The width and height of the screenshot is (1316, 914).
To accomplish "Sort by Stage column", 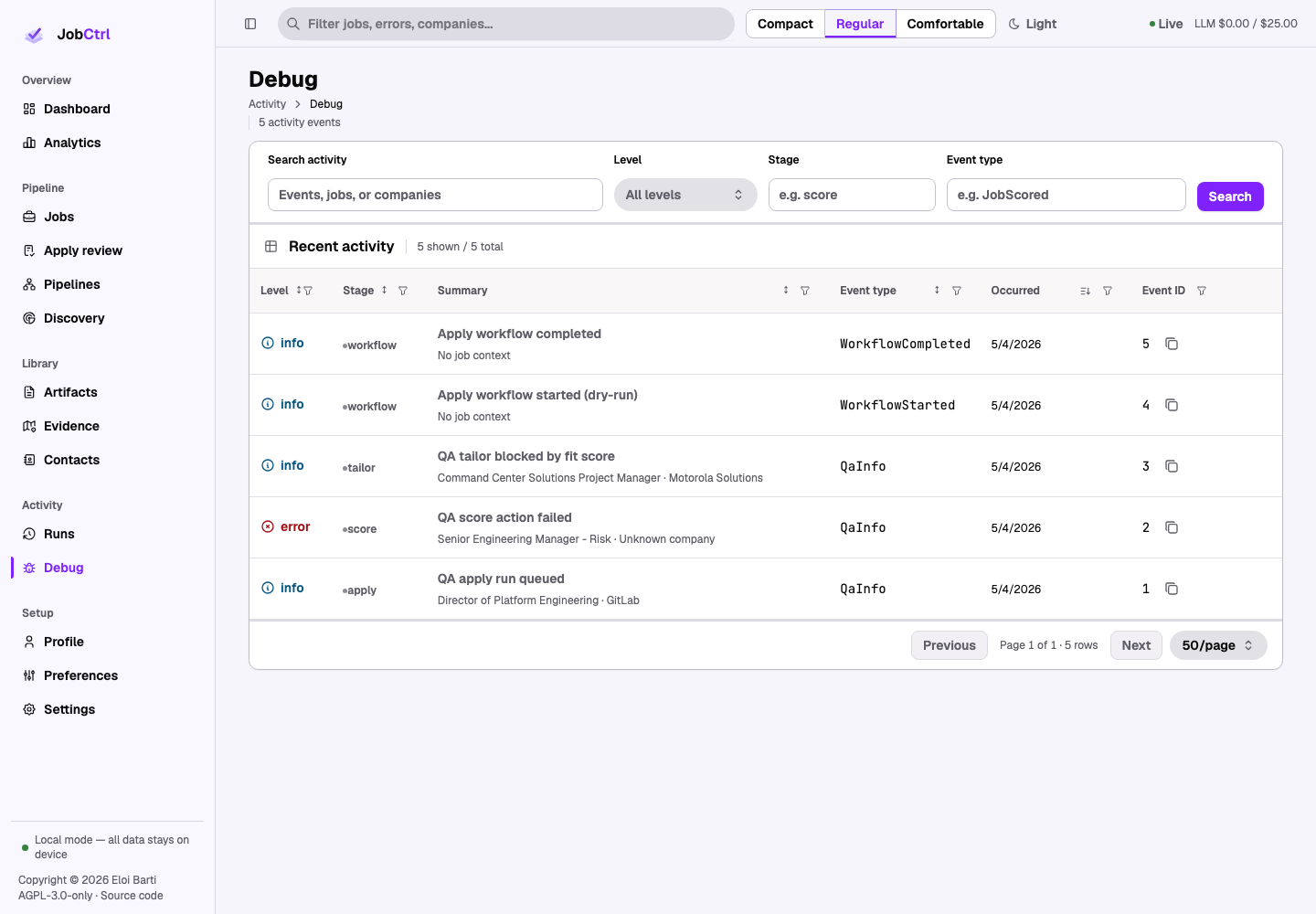I will pyautogui.click(x=384, y=290).
